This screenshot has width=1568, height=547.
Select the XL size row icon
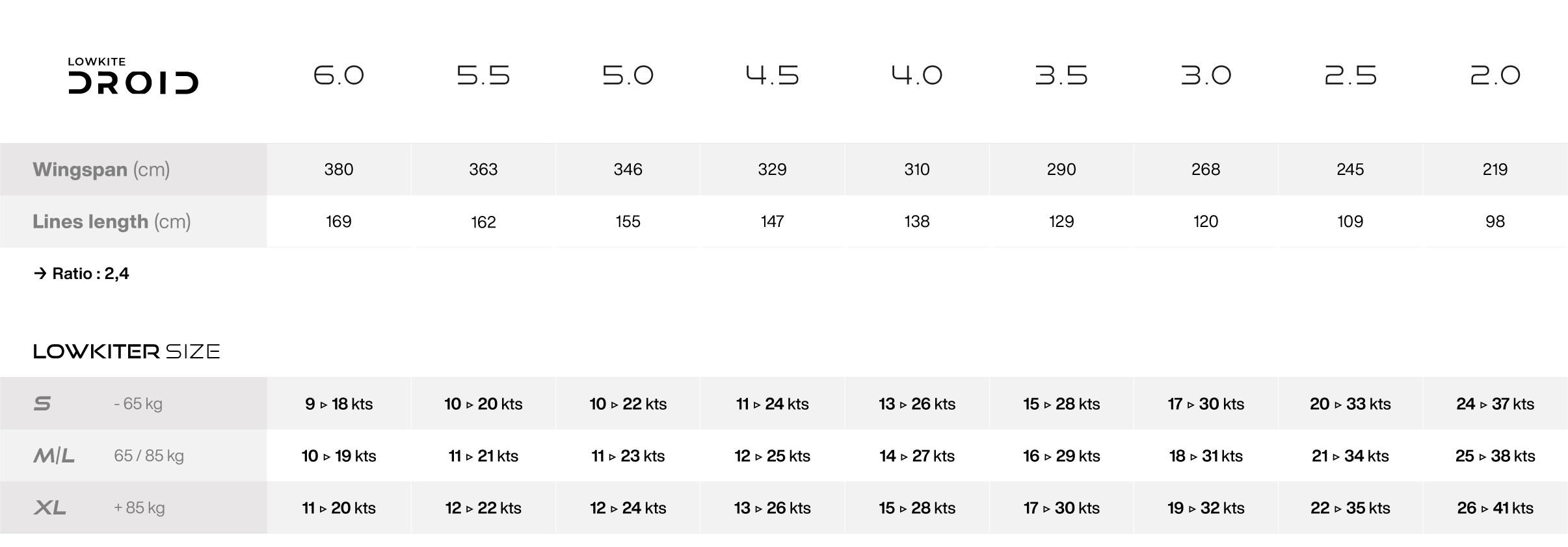click(x=50, y=508)
